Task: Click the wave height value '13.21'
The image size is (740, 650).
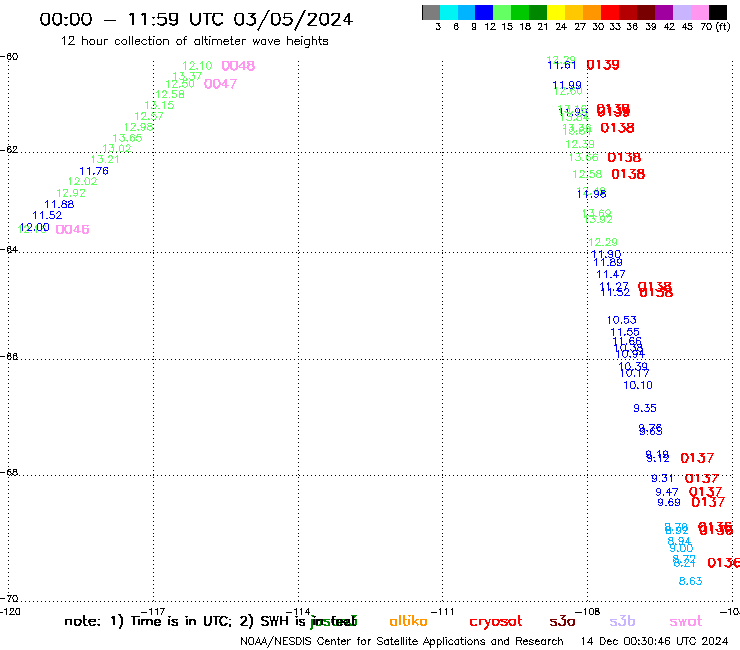Action: click(105, 160)
